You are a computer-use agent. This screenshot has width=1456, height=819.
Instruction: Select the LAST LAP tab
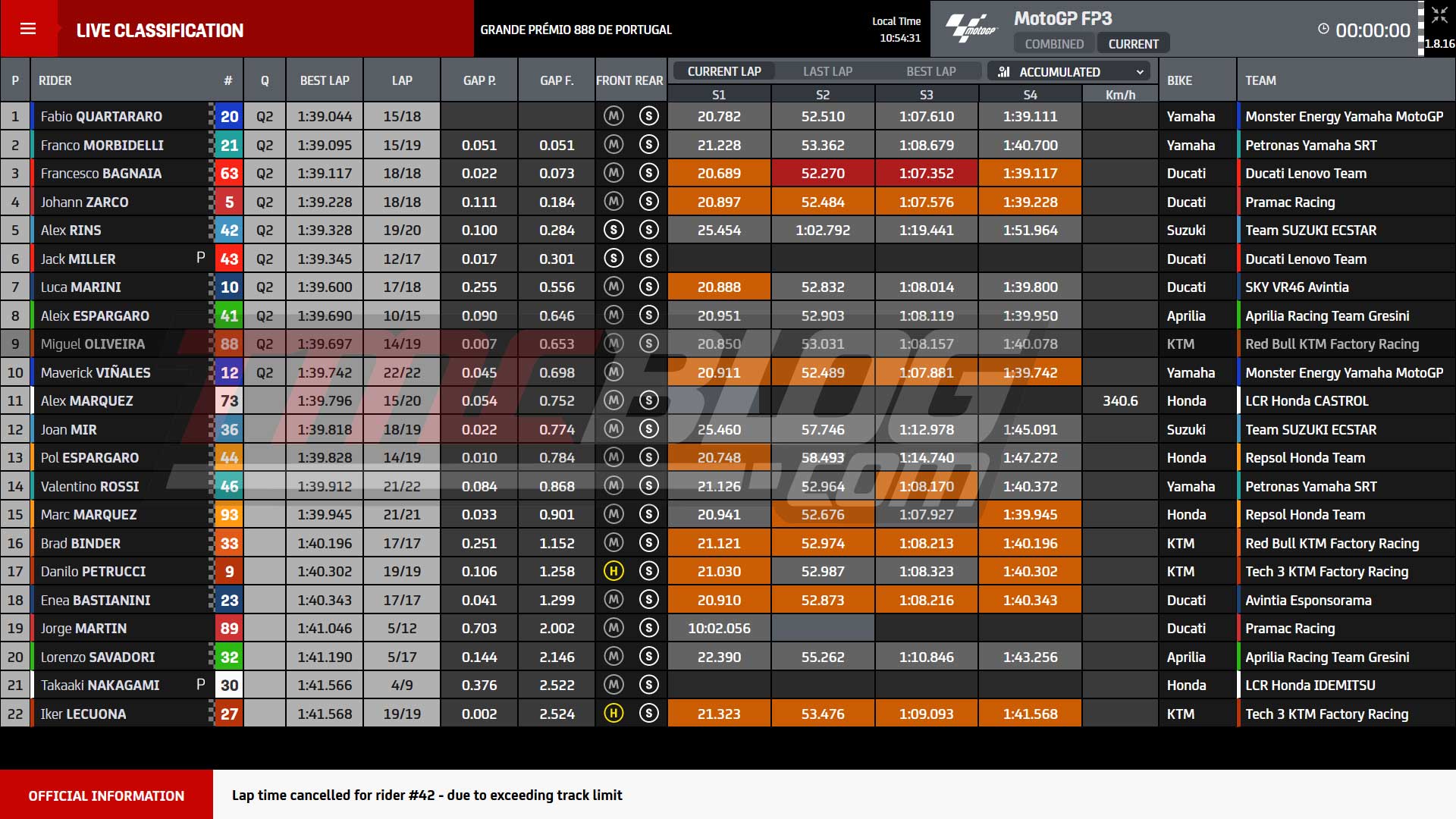click(827, 71)
